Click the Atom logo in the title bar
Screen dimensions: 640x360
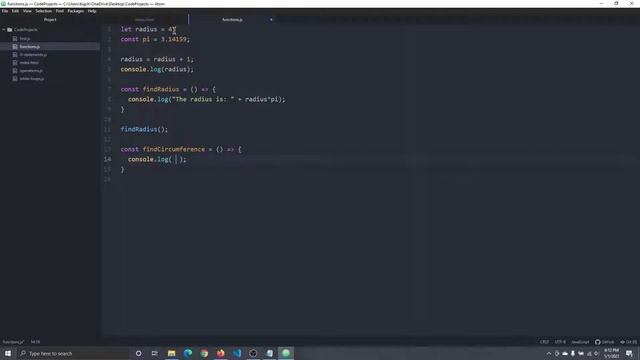coord(3,4)
